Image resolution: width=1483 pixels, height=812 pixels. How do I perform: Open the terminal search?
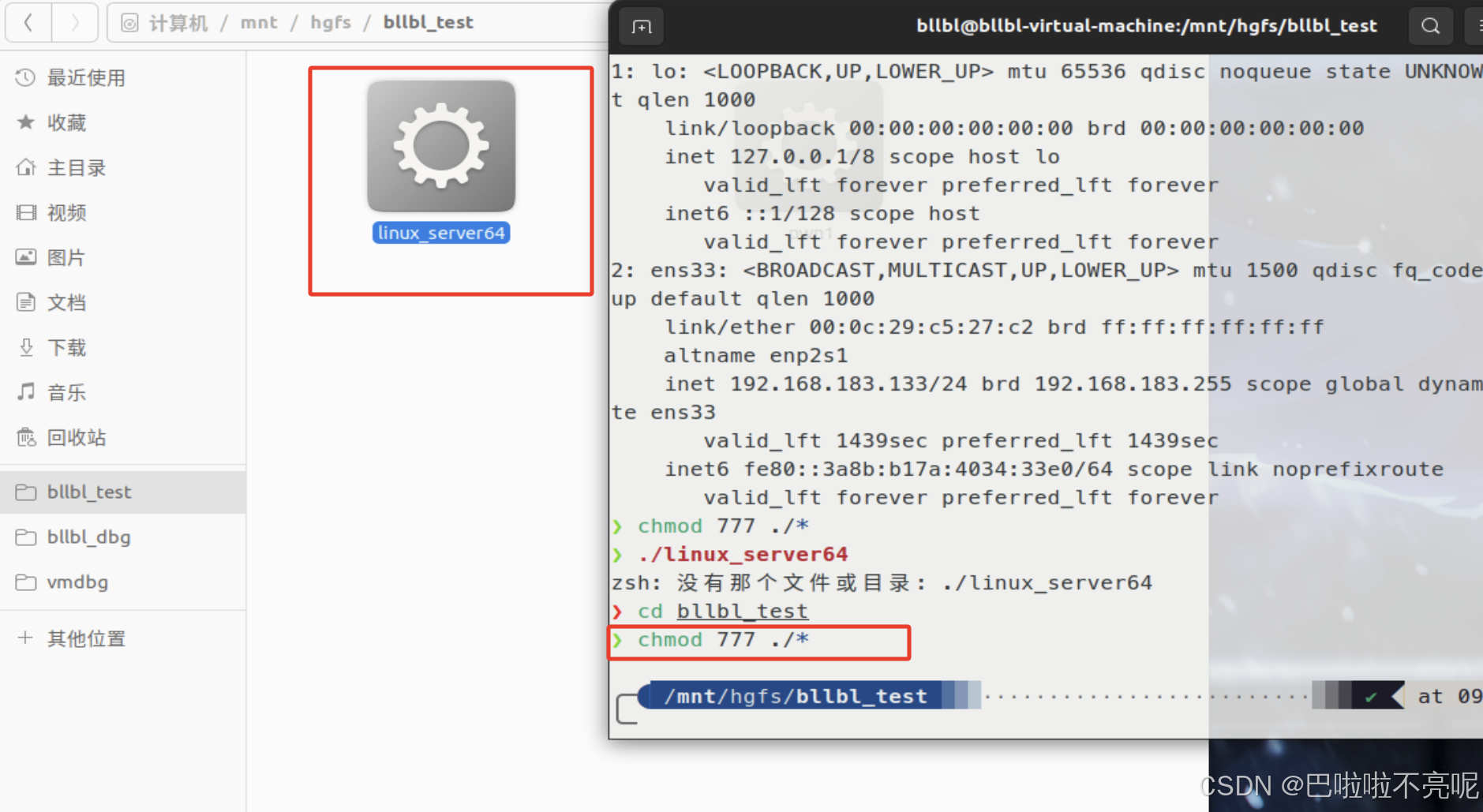tap(1430, 25)
